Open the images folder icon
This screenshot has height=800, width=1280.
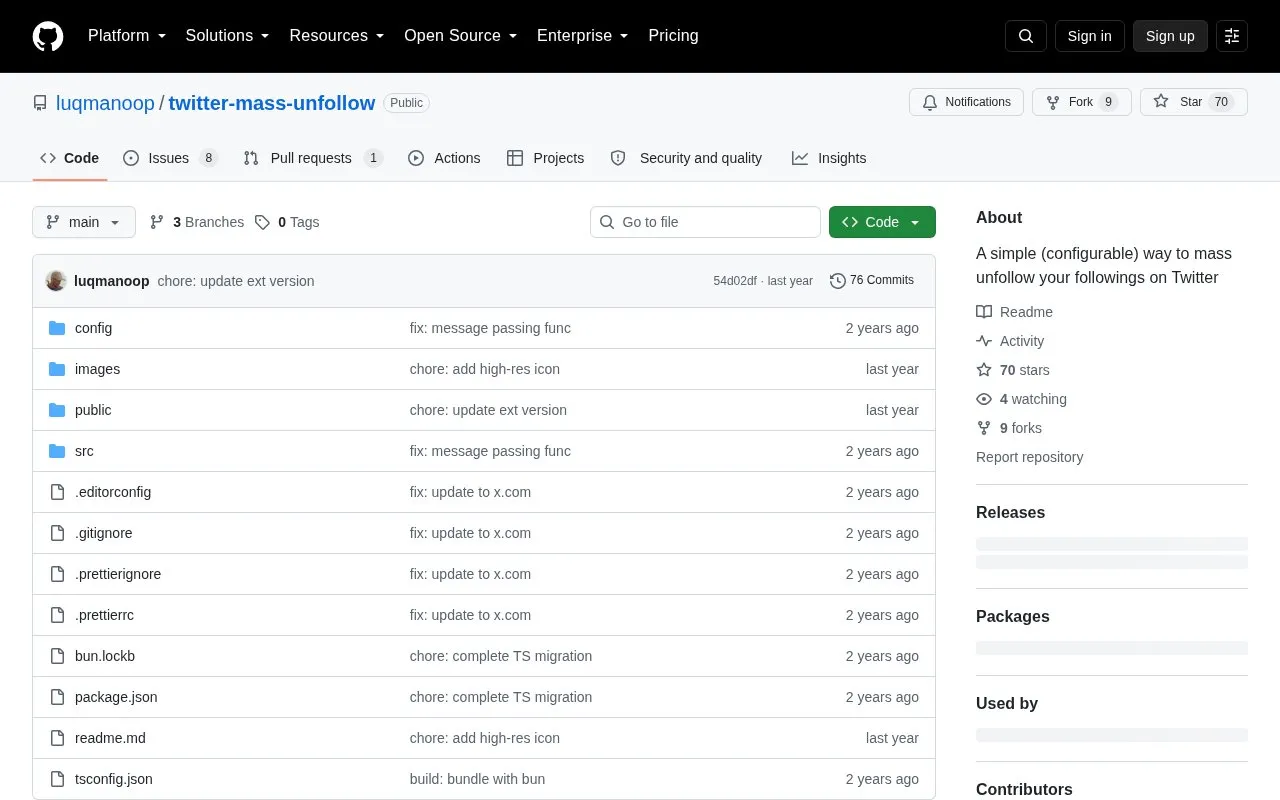57,369
